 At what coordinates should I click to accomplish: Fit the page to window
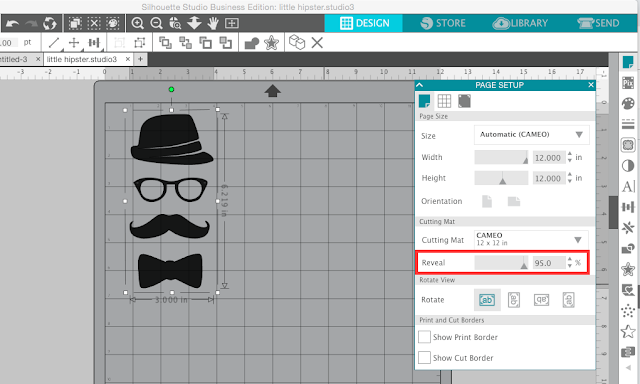(231, 23)
